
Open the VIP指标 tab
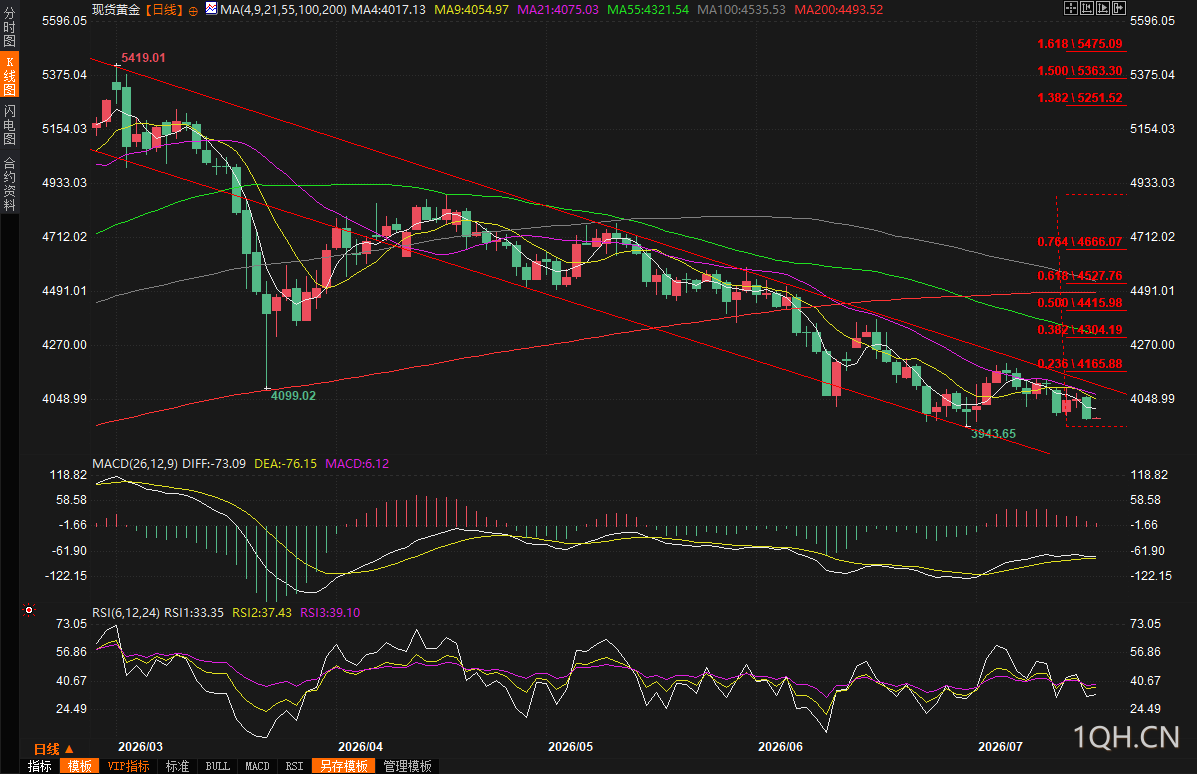click(x=128, y=766)
